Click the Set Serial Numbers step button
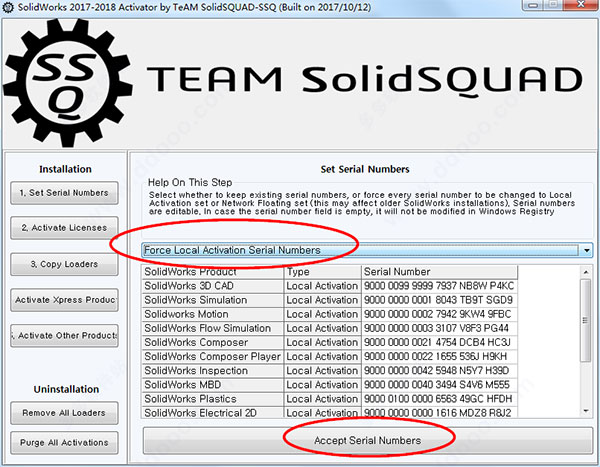The image size is (600, 467). [64, 193]
